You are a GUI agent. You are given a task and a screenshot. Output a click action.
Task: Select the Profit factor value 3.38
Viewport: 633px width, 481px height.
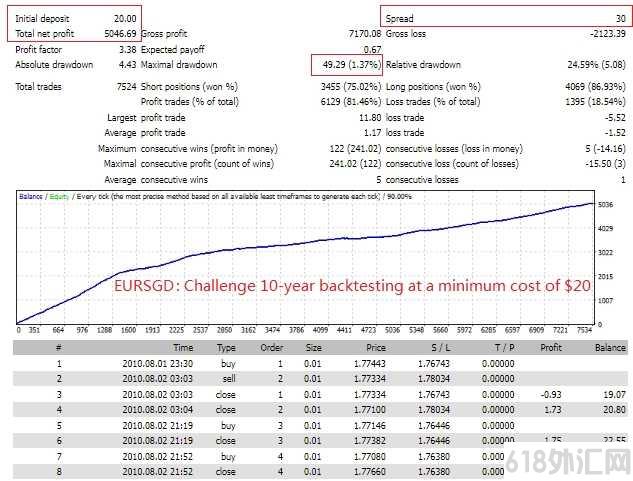tap(128, 50)
